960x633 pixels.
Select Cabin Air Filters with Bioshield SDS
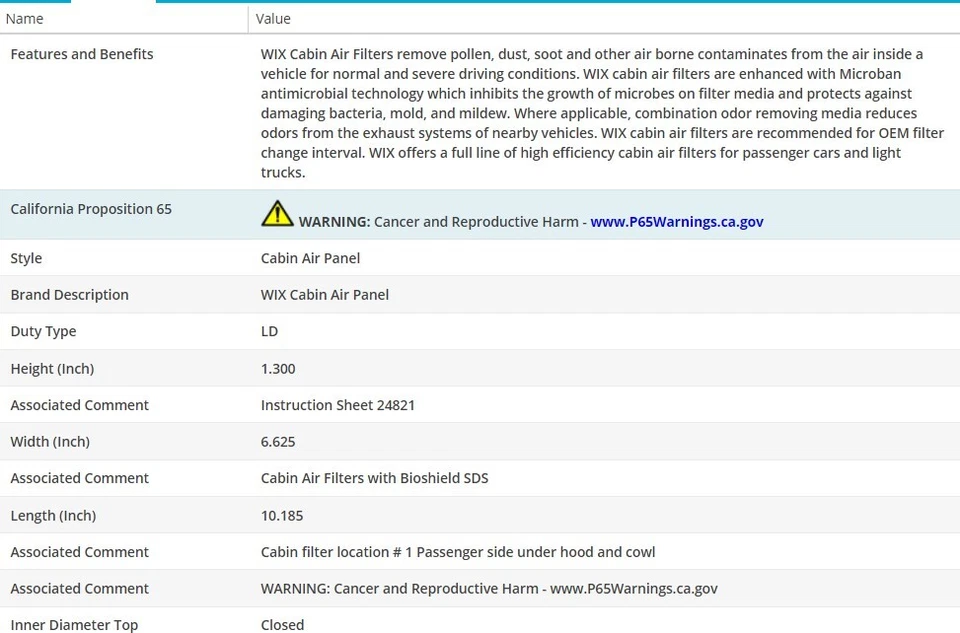(x=375, y=478)
